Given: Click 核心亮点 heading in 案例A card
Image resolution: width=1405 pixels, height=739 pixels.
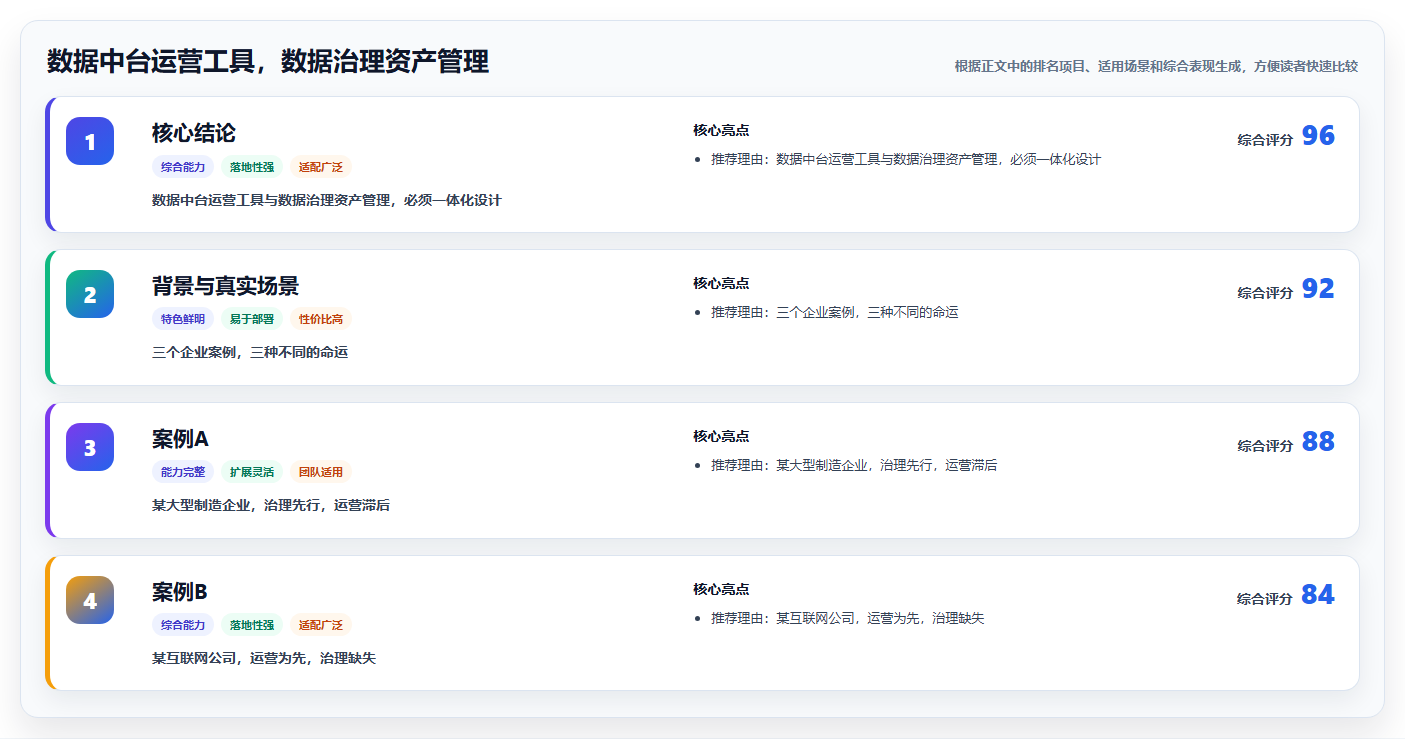Looking at the screenshot, I should [x=721, y=437].
